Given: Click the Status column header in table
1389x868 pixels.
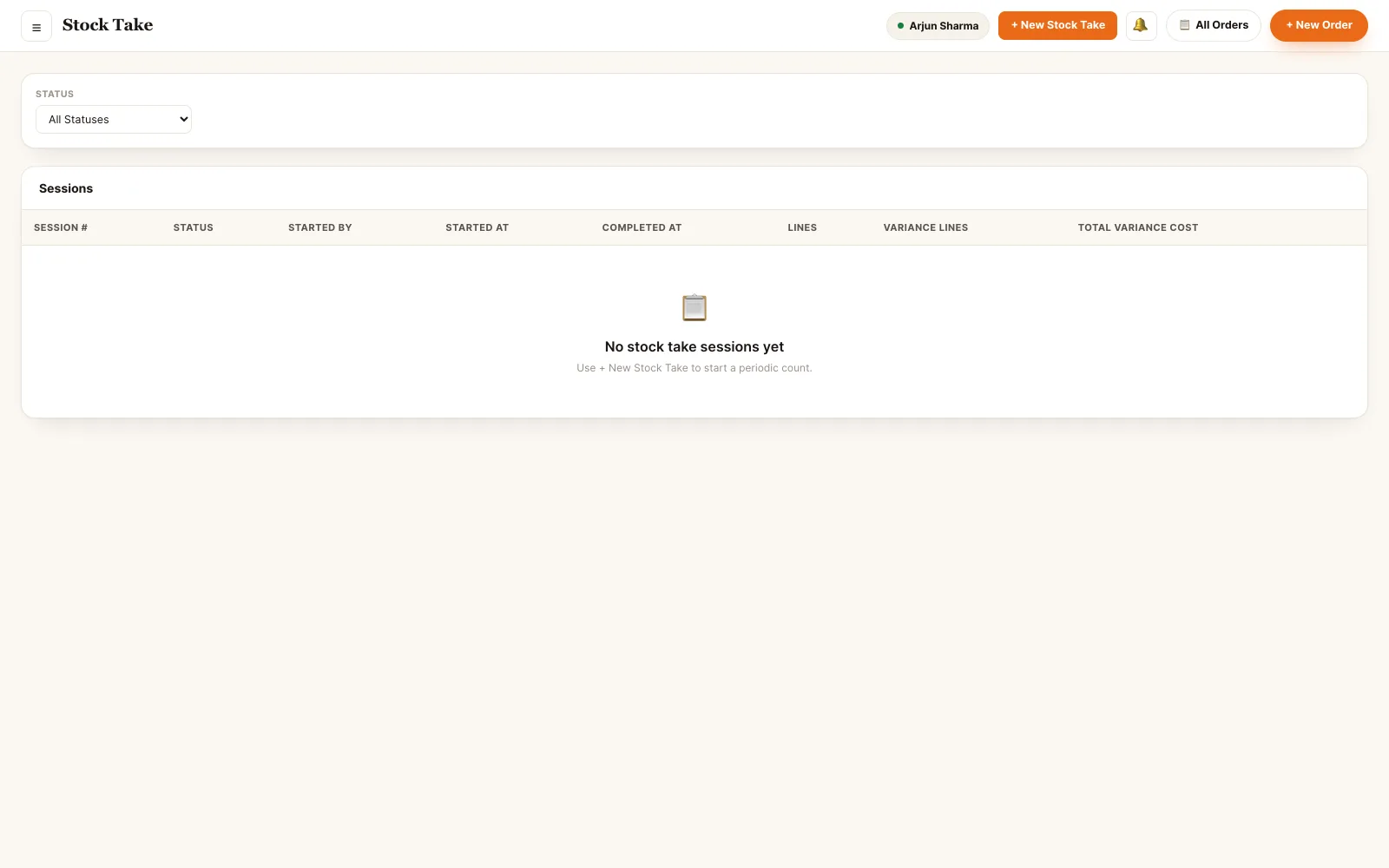Looking at the screenshot, I should pos(194,227).
